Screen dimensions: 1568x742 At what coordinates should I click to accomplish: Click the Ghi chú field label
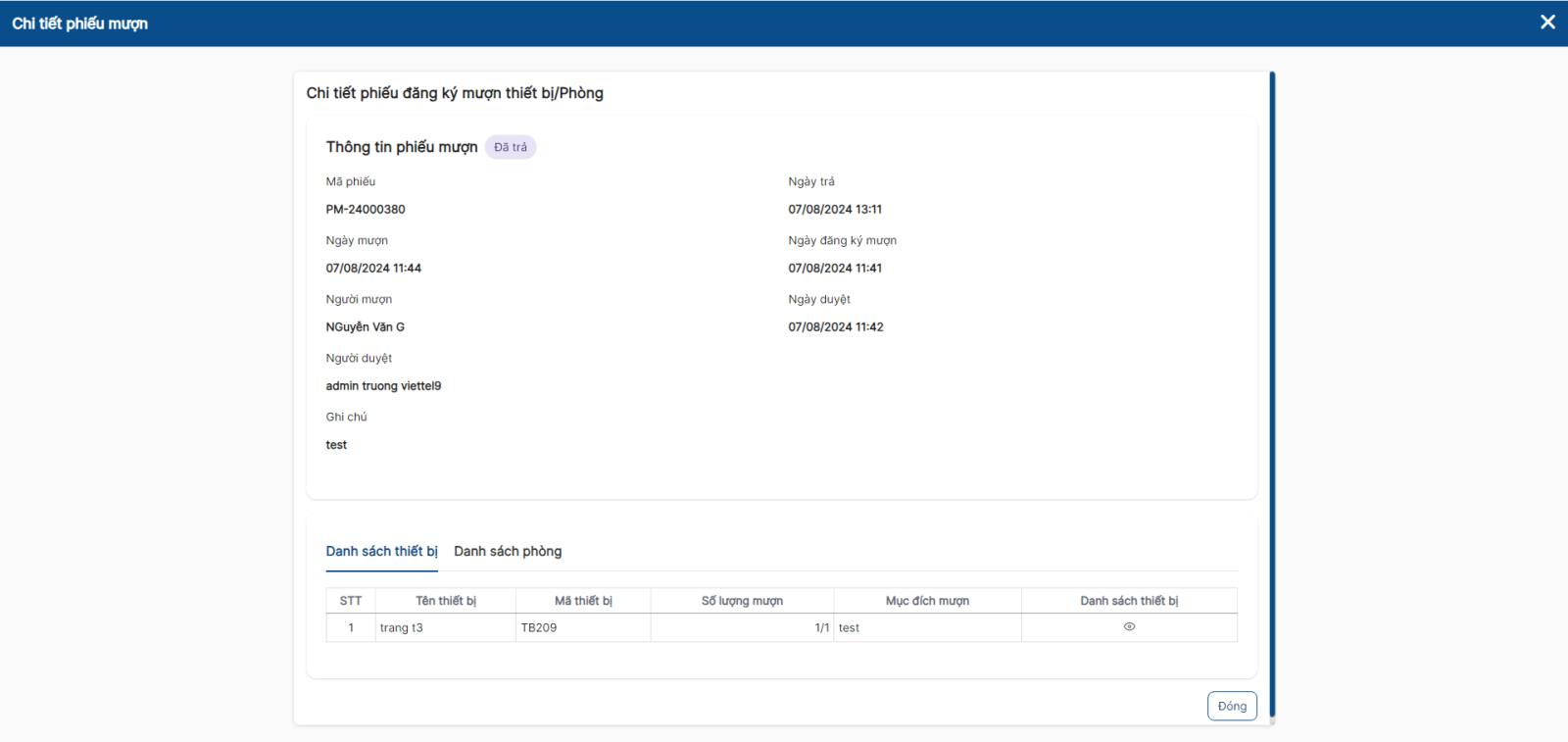pos(346,417)
